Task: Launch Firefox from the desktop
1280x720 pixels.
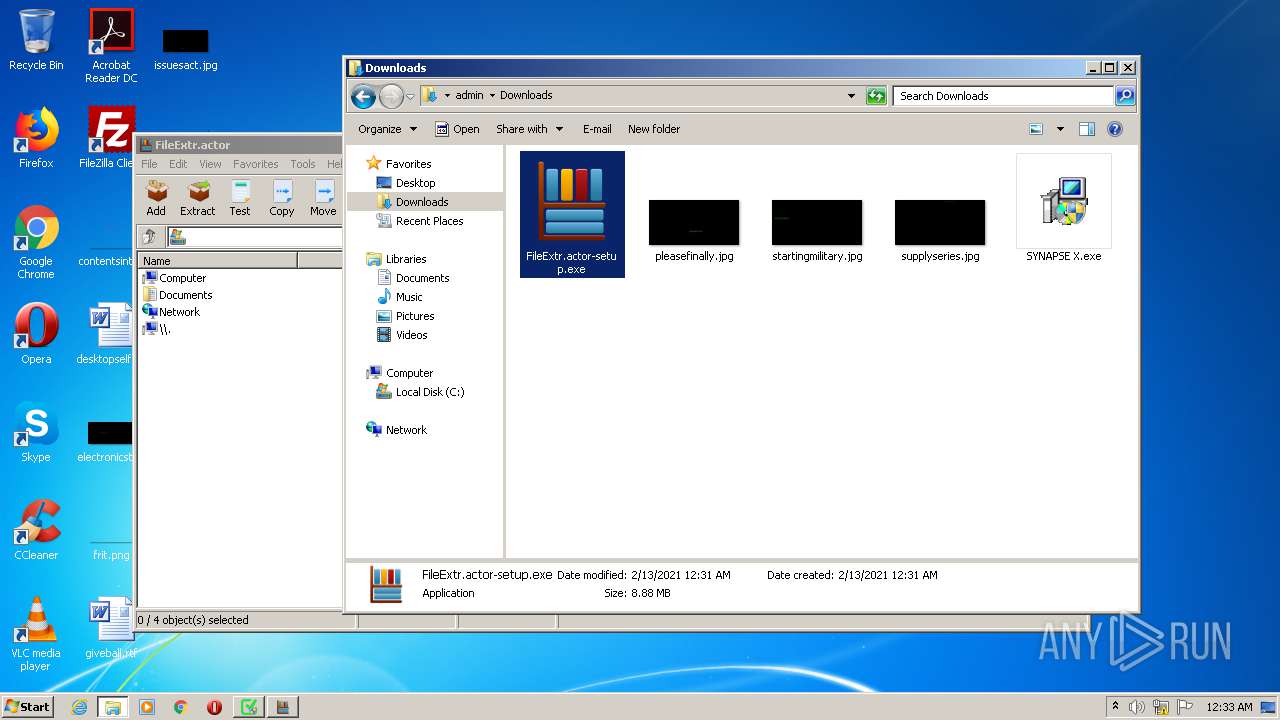Action: click(36, 138)
